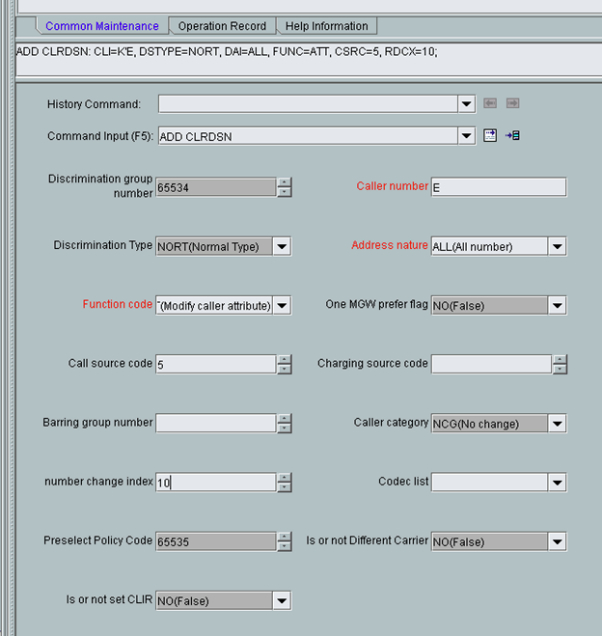
Task: Open the Is or not Different Carrier dropdown
Action: coord(557,541)
